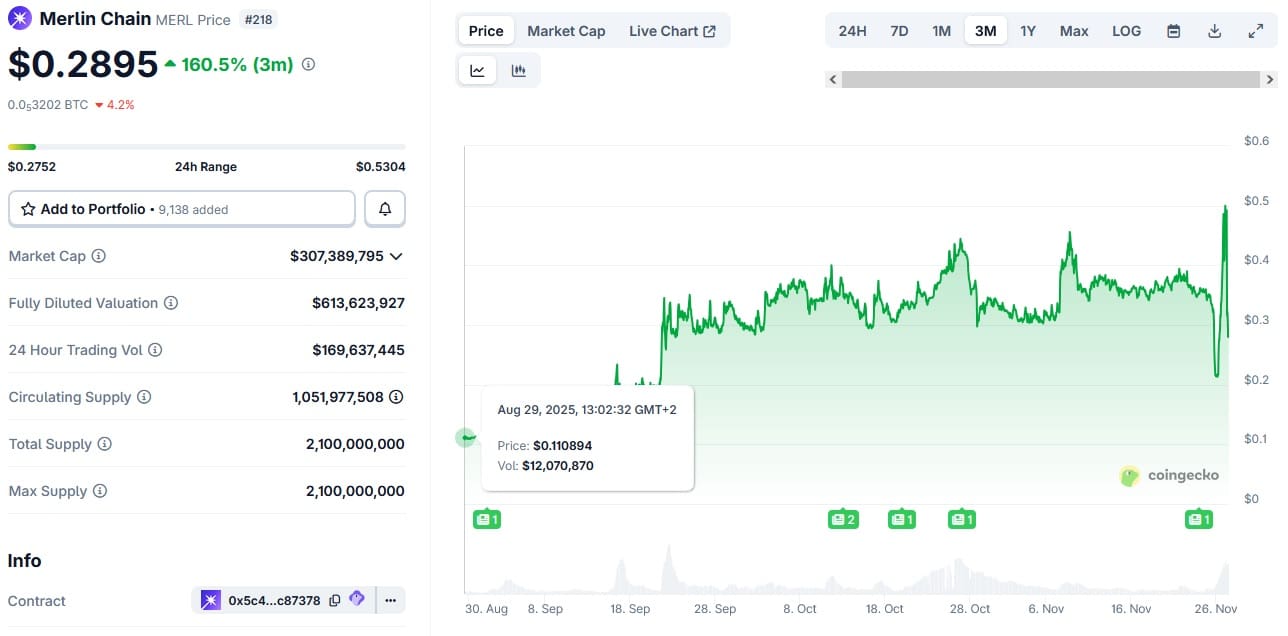Expand the Market Cap details chevron

tap(396, 256)
